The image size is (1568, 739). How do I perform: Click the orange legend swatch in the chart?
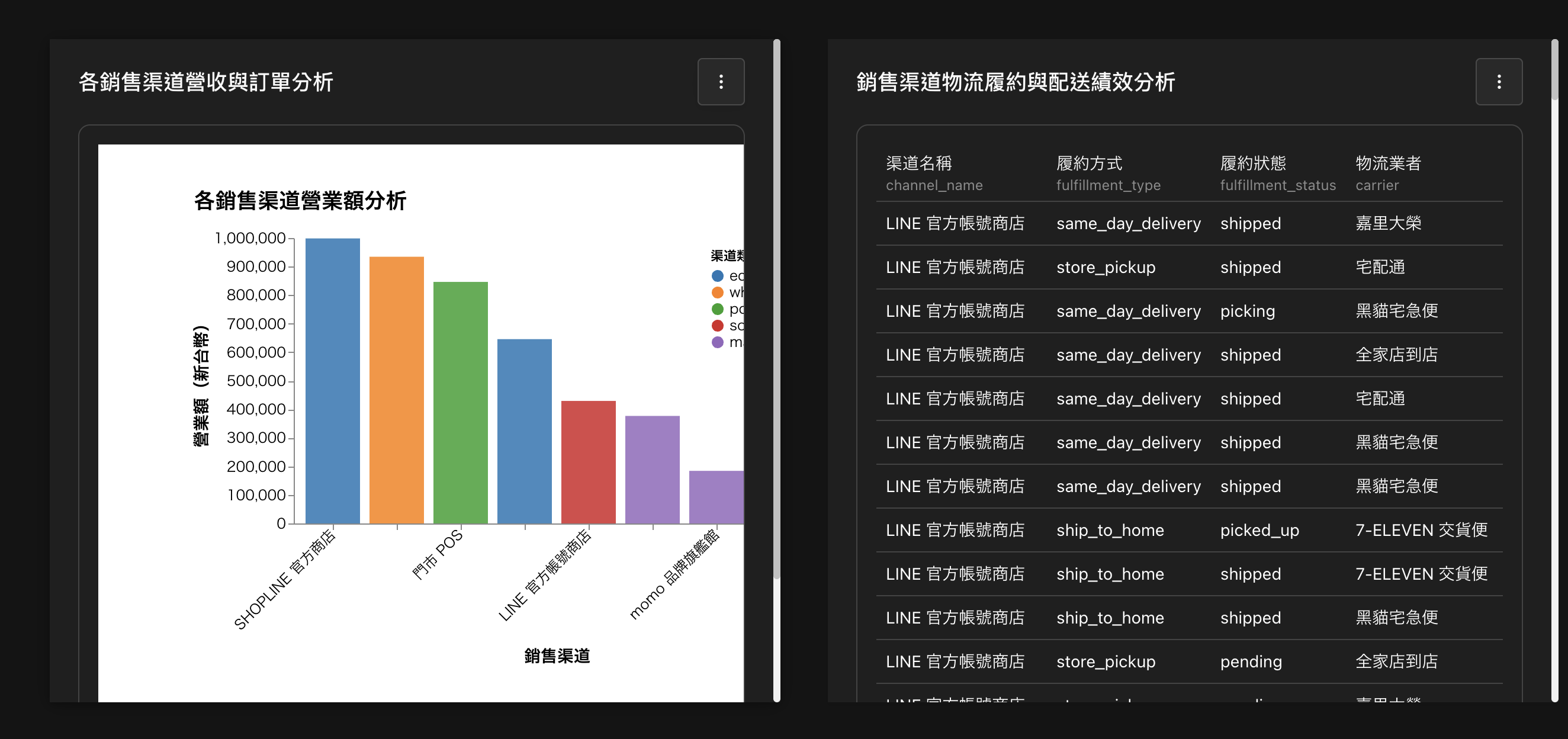pyautogui.click(x=718, y=292)
